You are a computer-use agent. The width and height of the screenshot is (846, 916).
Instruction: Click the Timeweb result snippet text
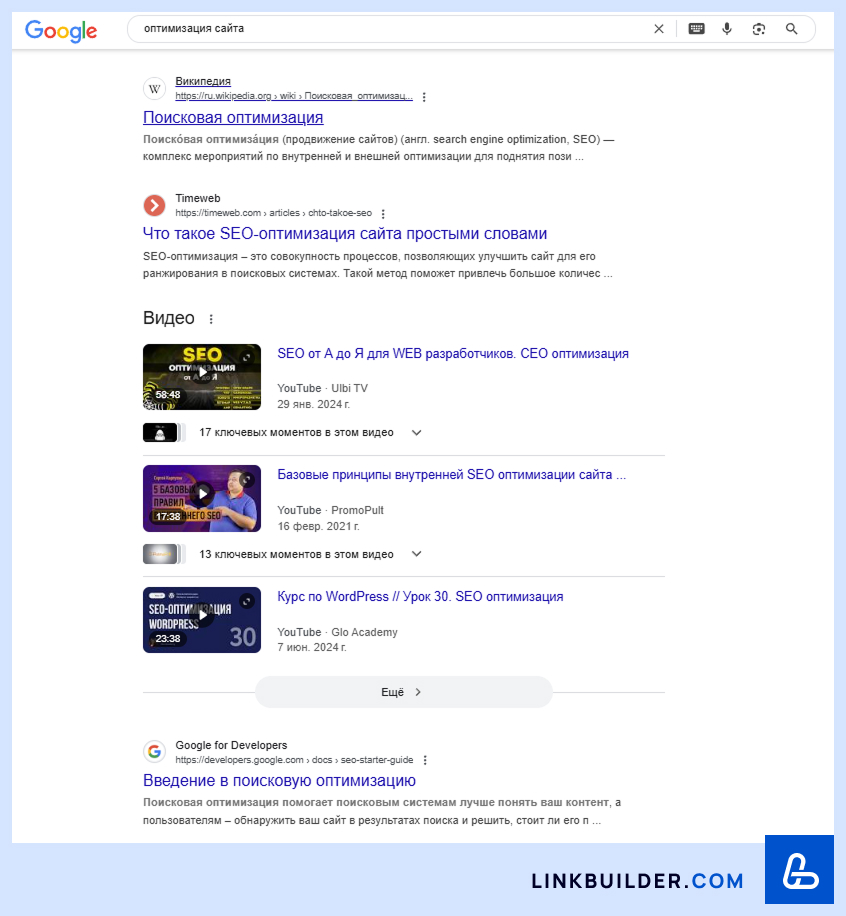378,265
